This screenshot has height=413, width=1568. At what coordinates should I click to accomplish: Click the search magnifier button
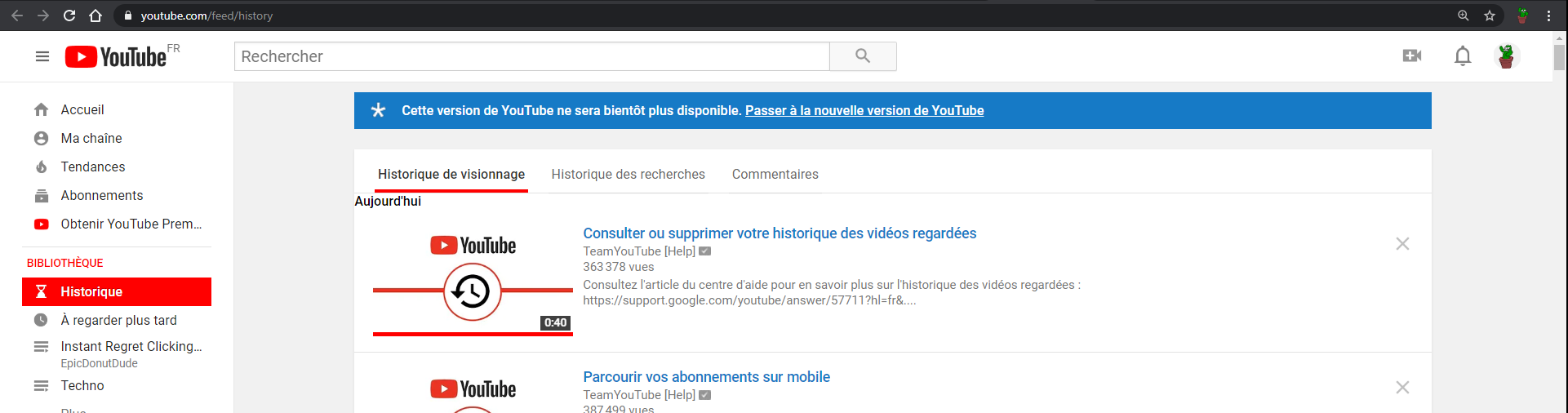tap(863, 56)
